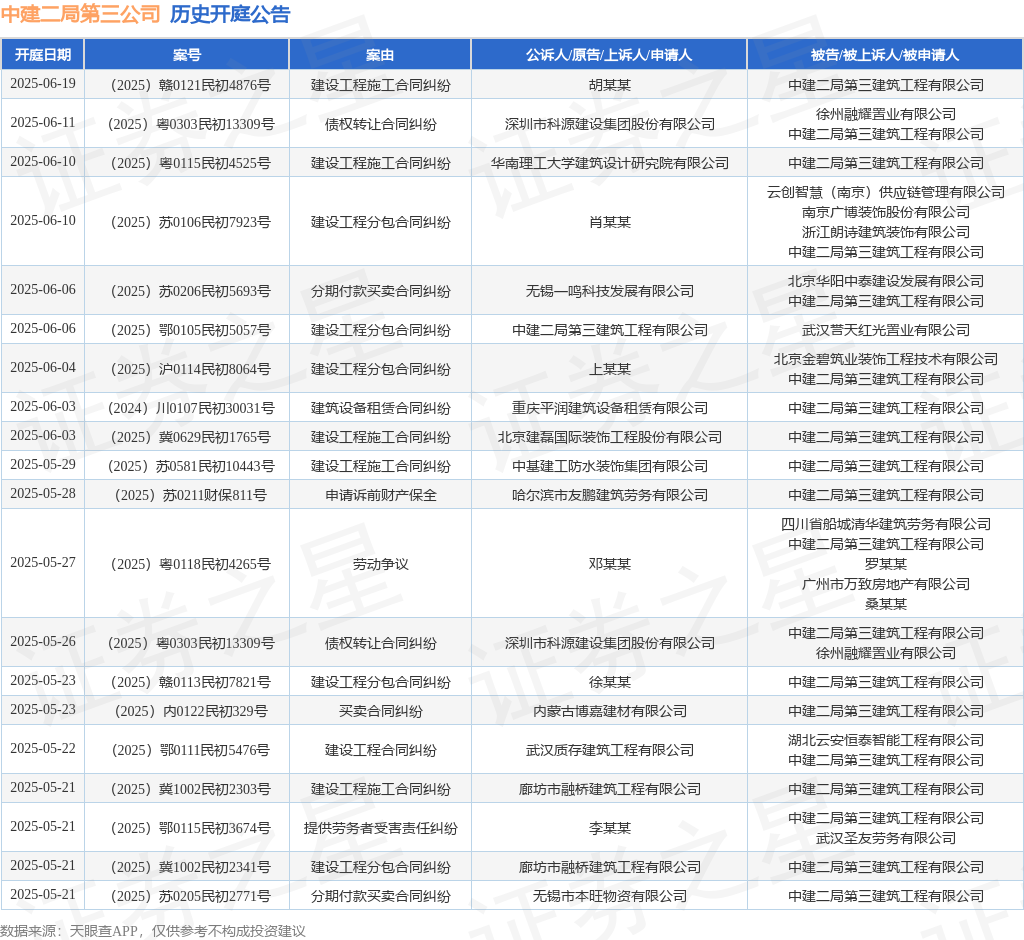
Task: Click plaintiff 北京建磊国际装饰工程股份有限公司
Action: tap(610, 437)
